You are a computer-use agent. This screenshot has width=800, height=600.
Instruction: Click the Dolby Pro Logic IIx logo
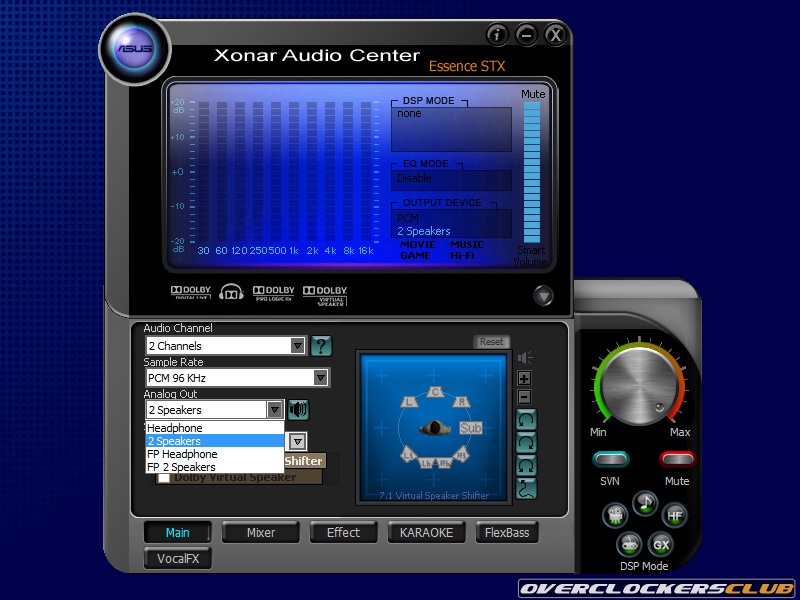coord(273,293)
